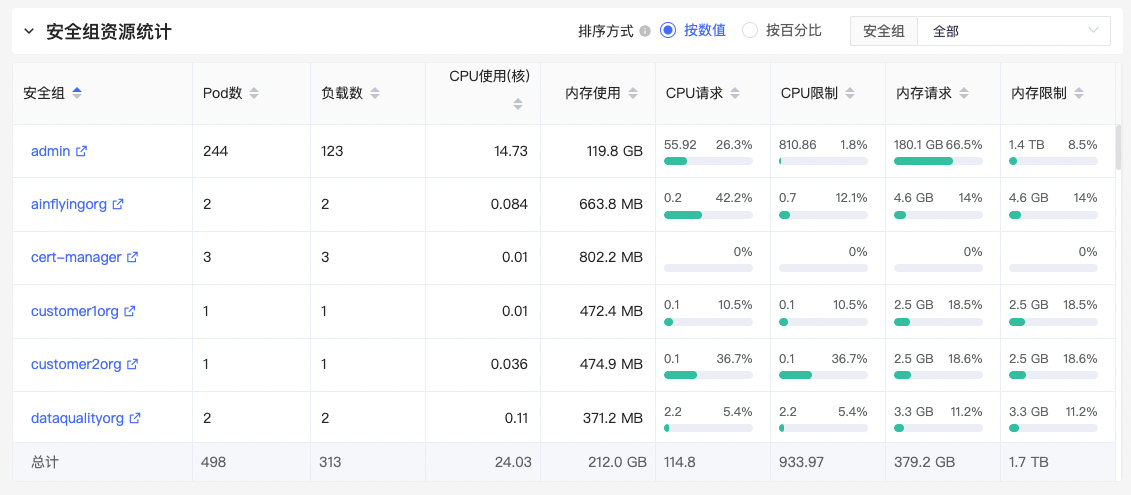Open 安全组 全部 dropdown

click(x=1014, y=31)
